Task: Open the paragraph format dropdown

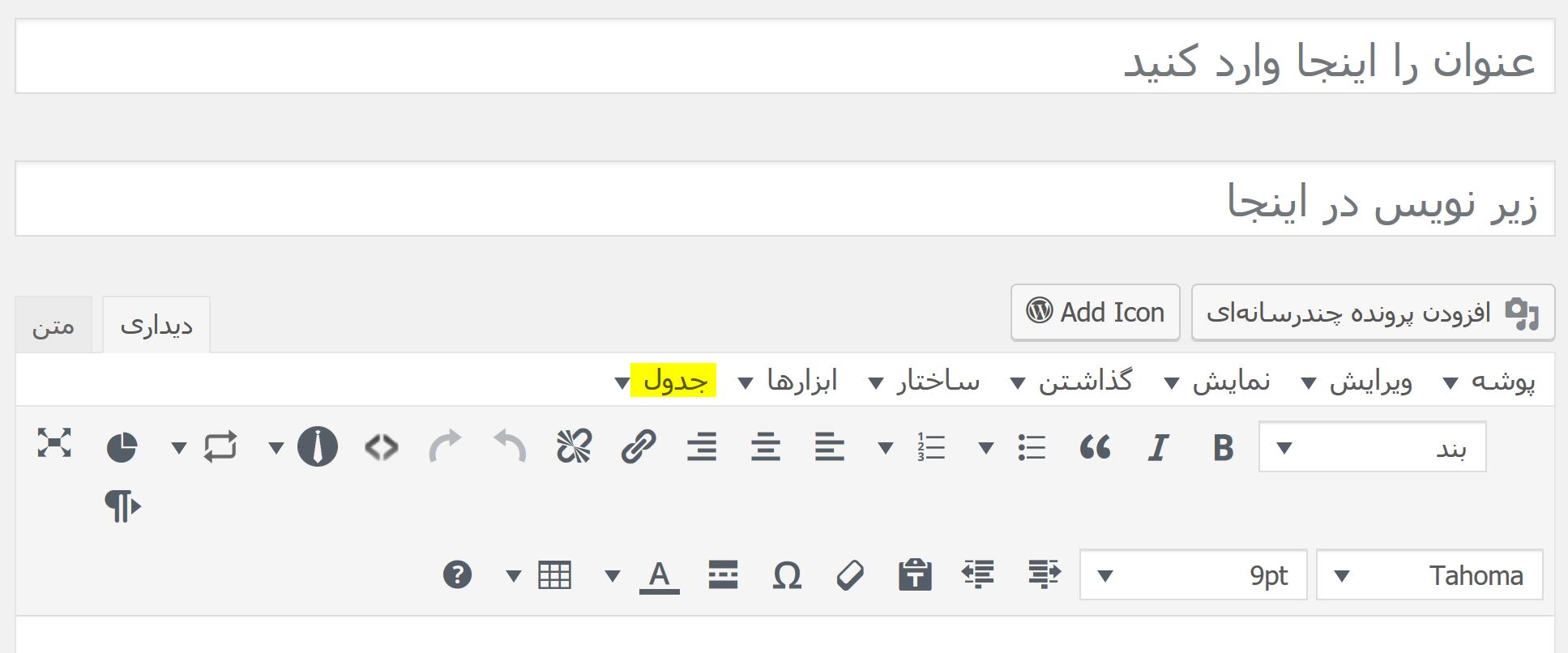Action: coord(1372,447)
